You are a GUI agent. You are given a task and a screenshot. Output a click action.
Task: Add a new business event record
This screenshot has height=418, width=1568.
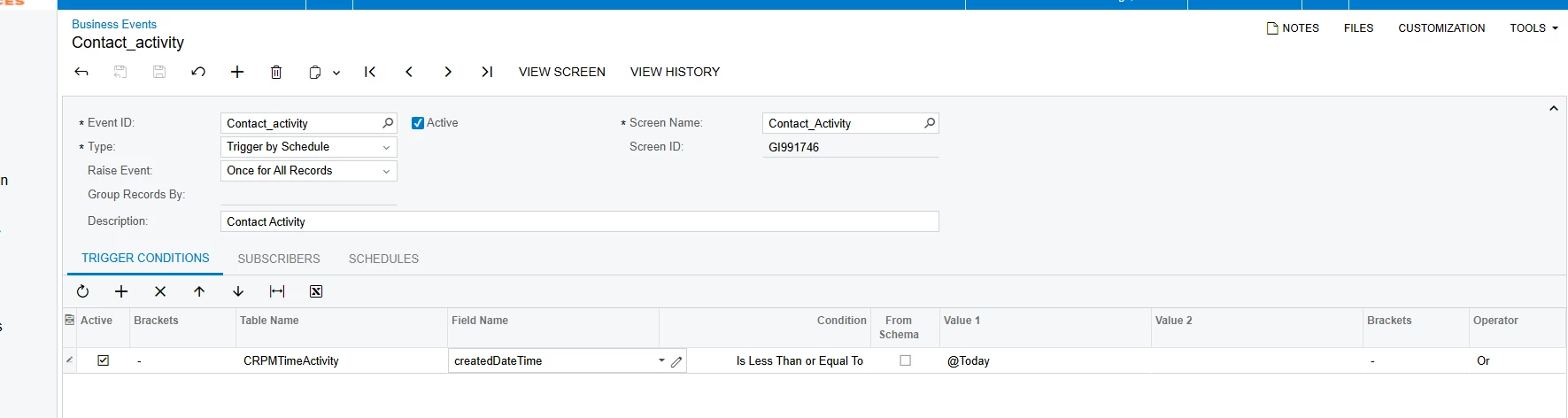237,72
